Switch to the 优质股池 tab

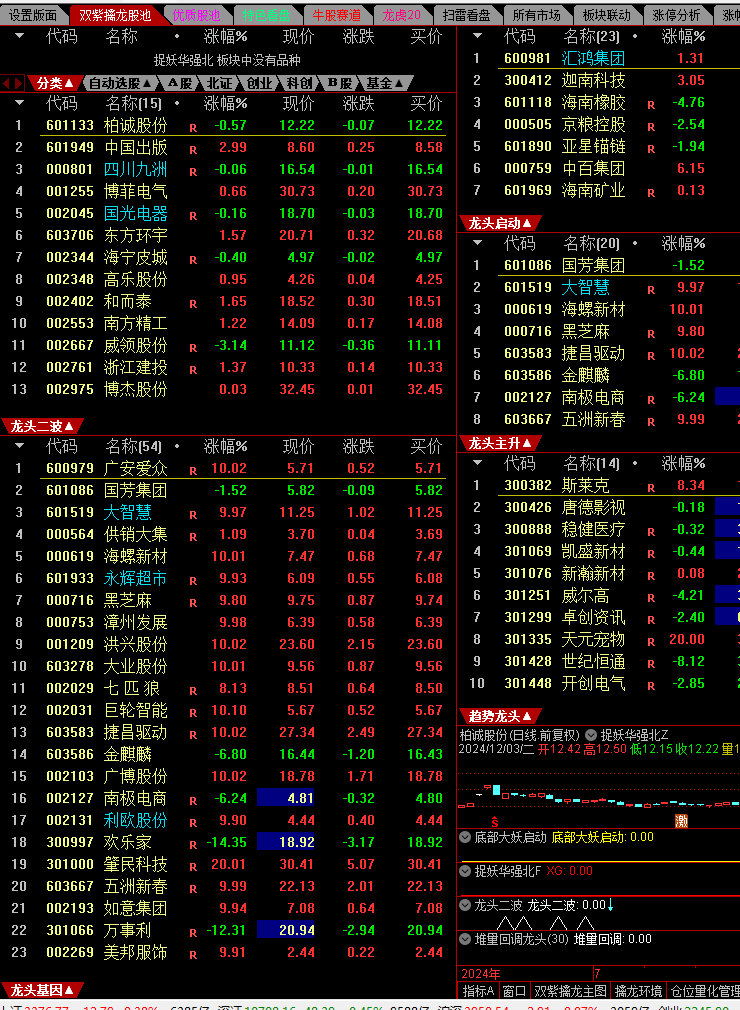[x=196, y=15]
